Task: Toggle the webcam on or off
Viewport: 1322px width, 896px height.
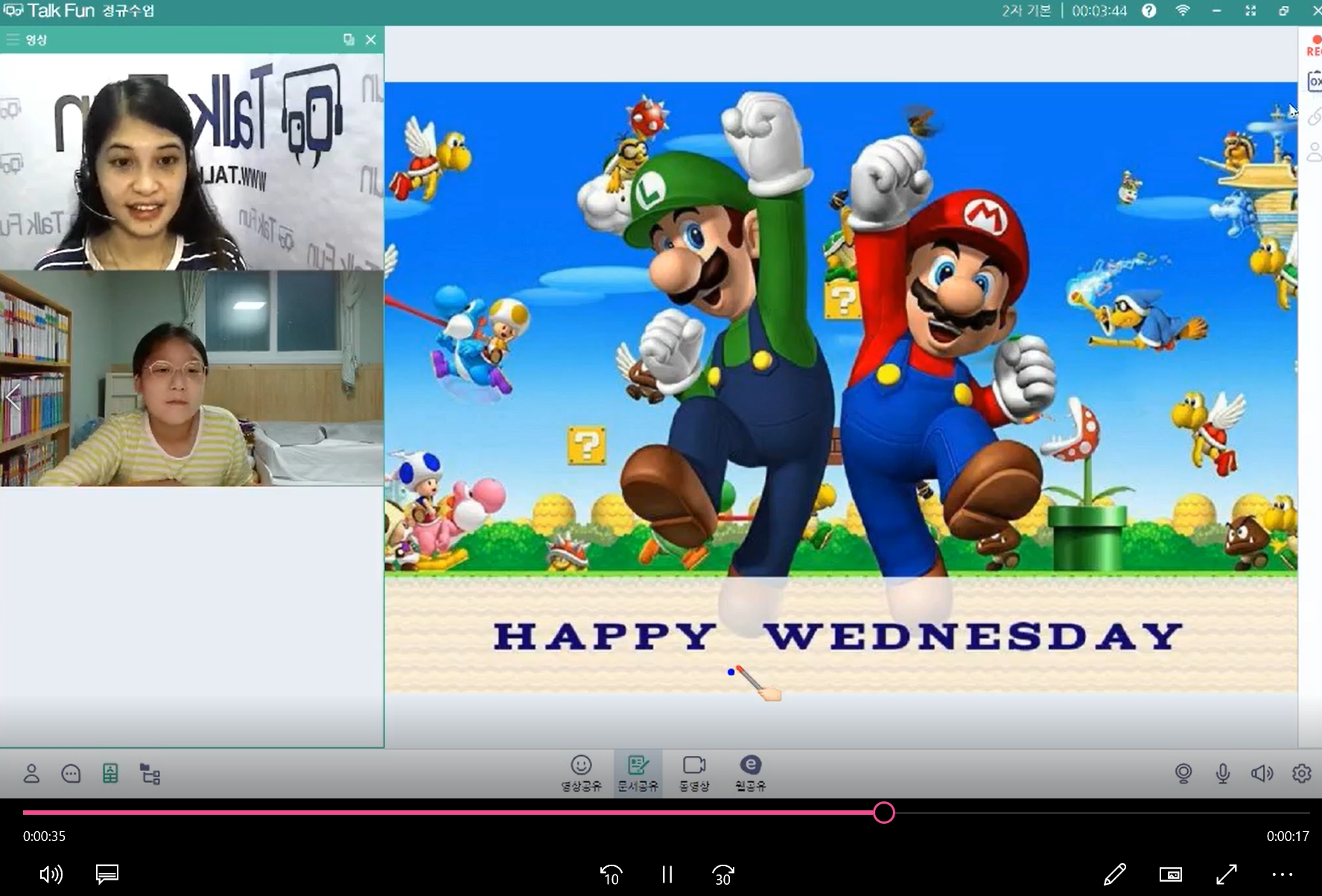Action: coord(1183,773)
